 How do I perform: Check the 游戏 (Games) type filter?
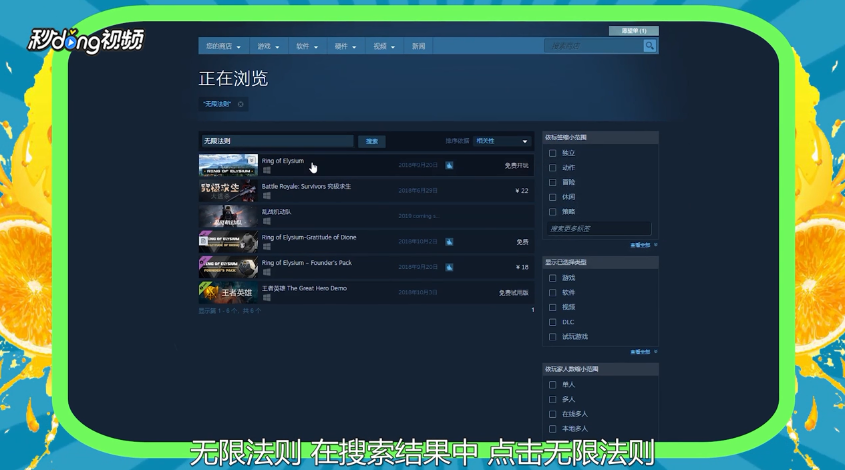[x=552, y=278]
